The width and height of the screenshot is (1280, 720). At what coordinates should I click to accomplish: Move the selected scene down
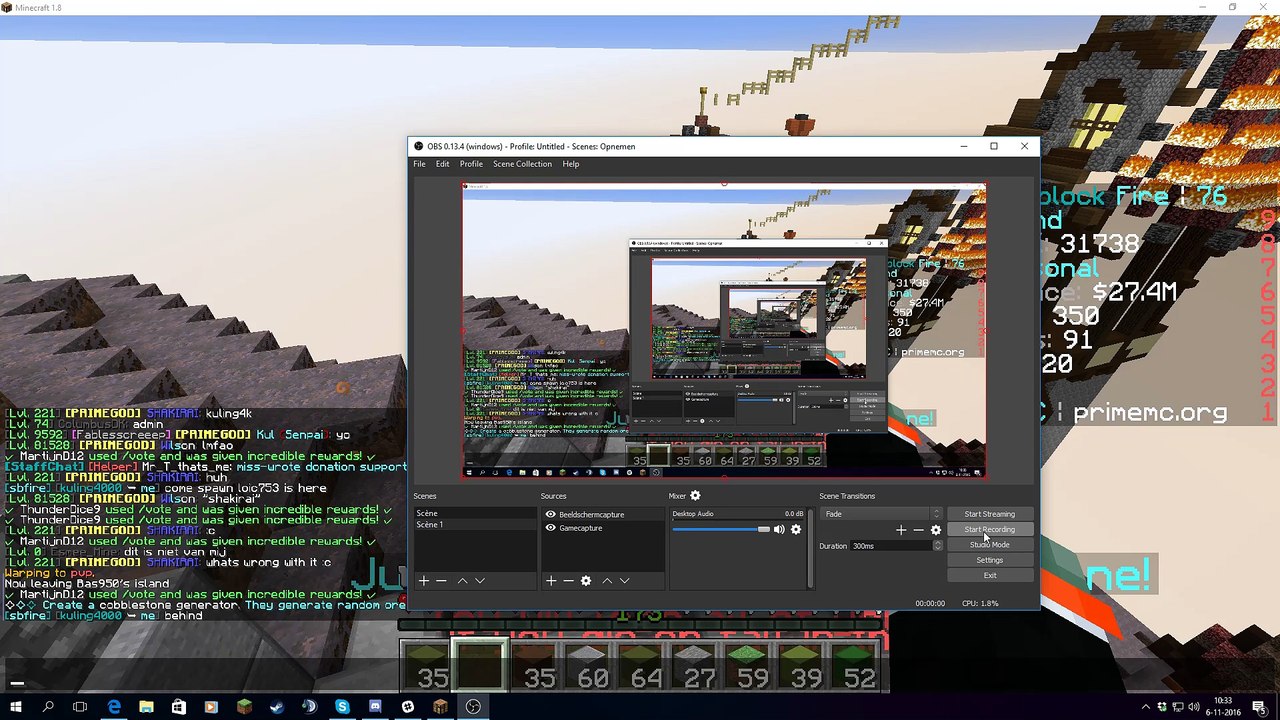click(480, 581)
